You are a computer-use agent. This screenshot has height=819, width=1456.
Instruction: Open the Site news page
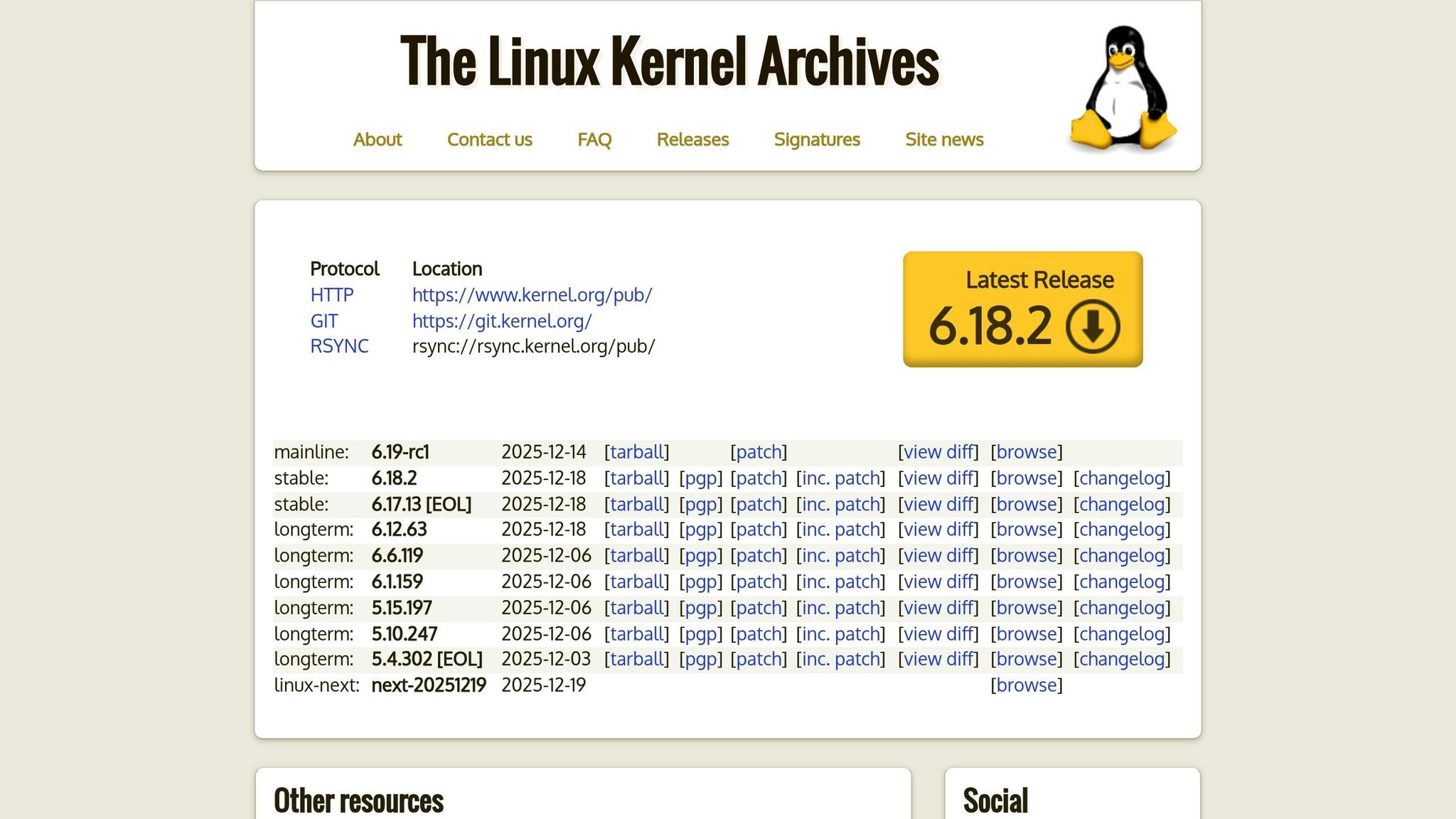coord(943,139)
